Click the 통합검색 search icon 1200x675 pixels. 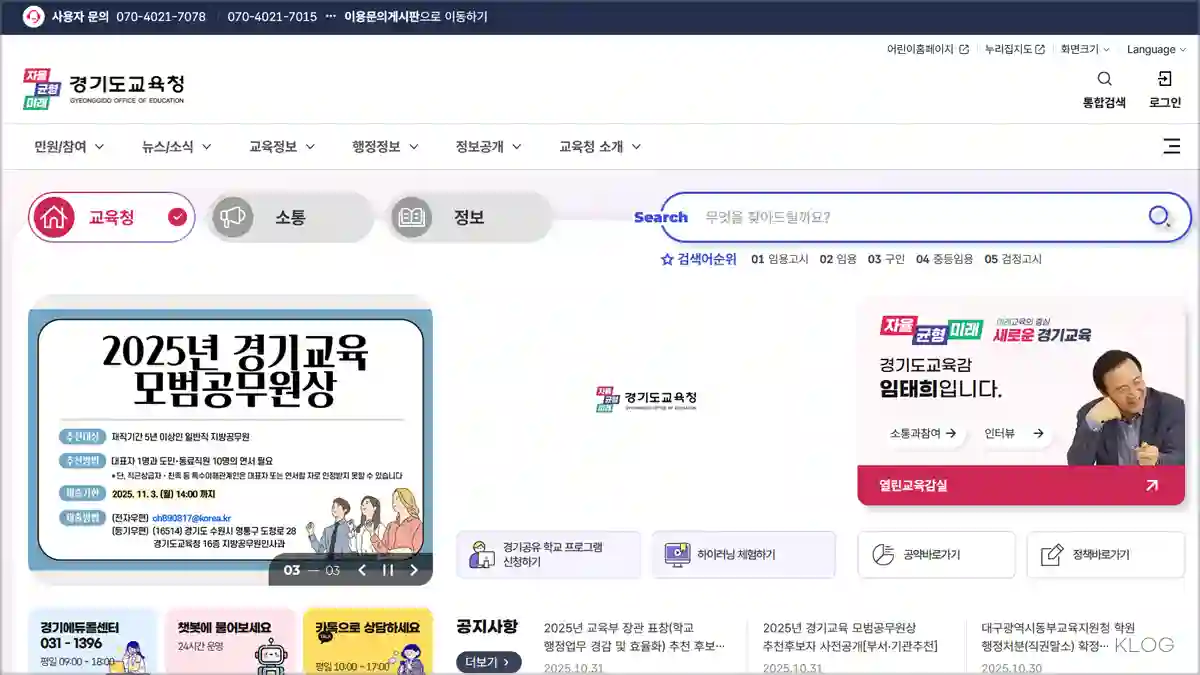point(1104,79)
